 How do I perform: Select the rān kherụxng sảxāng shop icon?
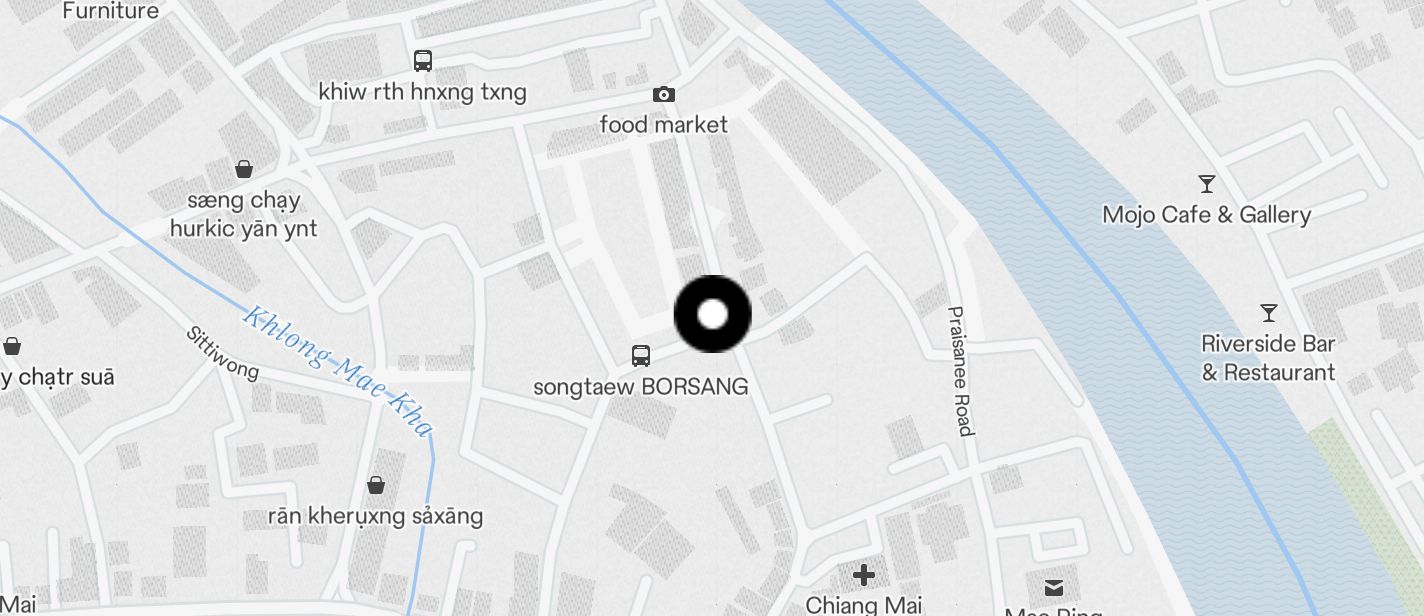[376, 485]
